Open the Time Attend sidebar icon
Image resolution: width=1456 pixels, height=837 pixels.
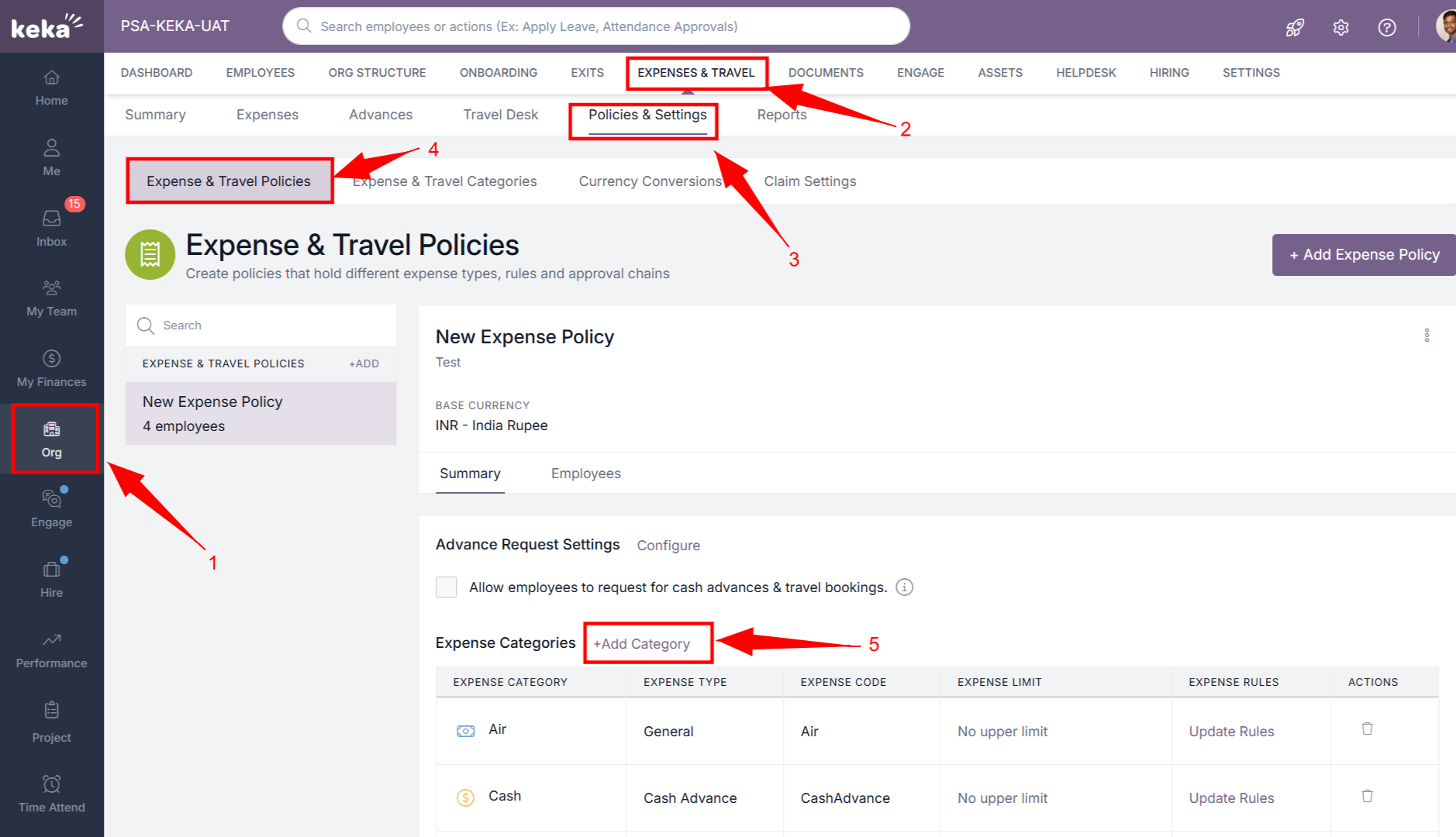point(51,793)
